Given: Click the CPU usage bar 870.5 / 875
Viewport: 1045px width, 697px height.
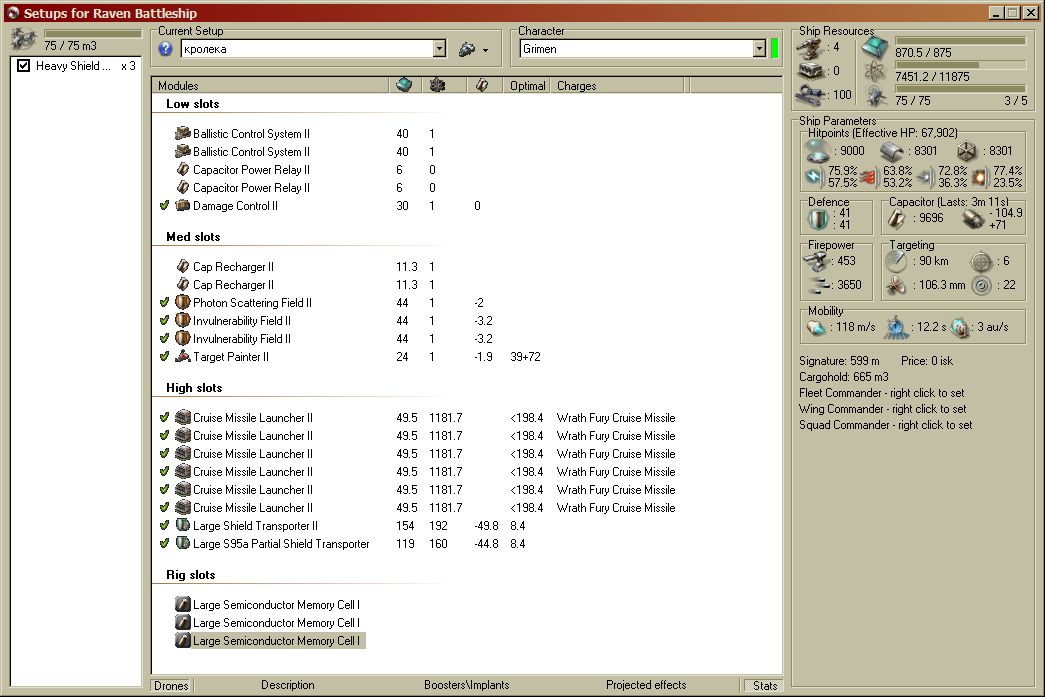Looking at the screenshot, I should 960,41.
